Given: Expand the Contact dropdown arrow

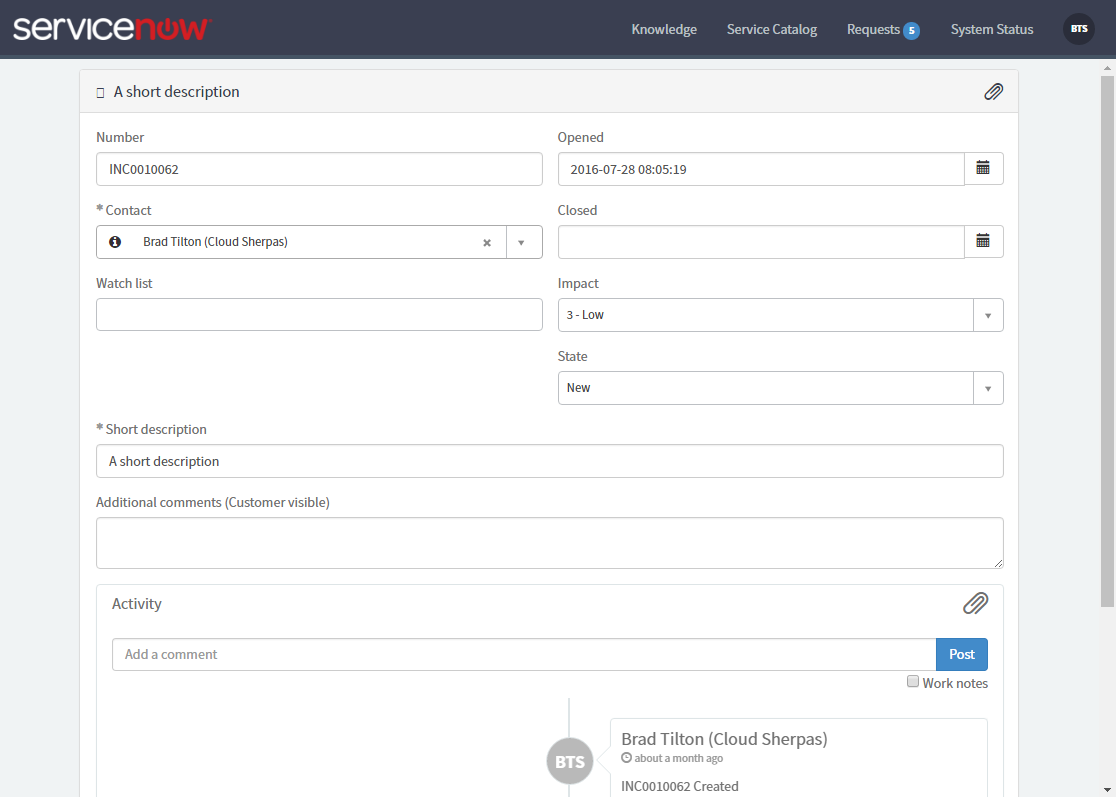Looking at the screenshot, I should tap(522, 243).
